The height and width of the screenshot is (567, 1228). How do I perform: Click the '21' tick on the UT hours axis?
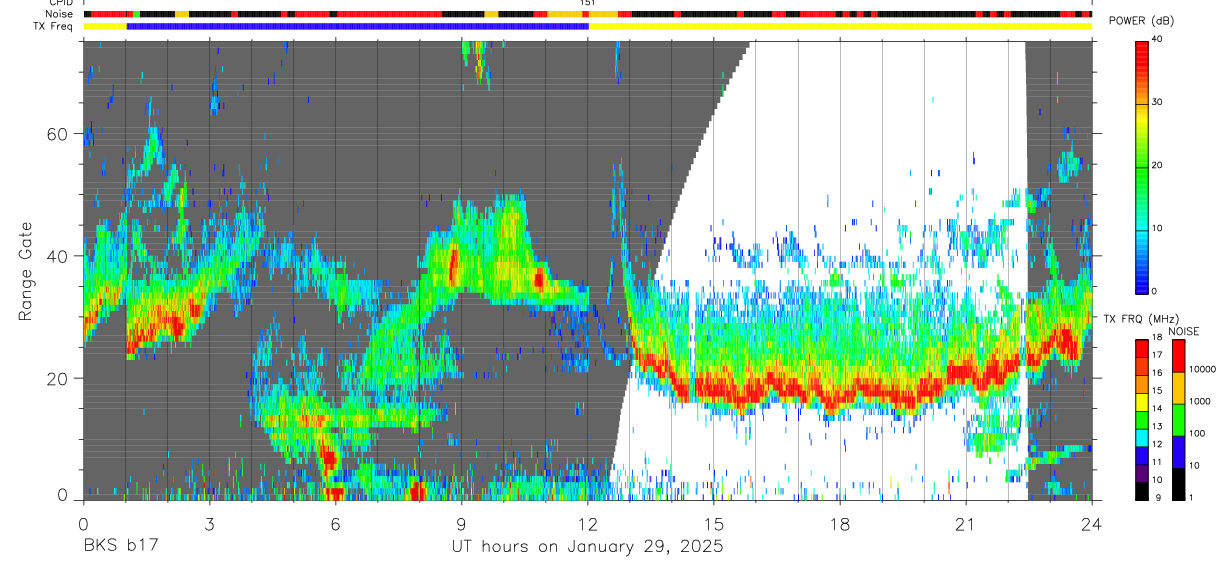click(966, 525)
